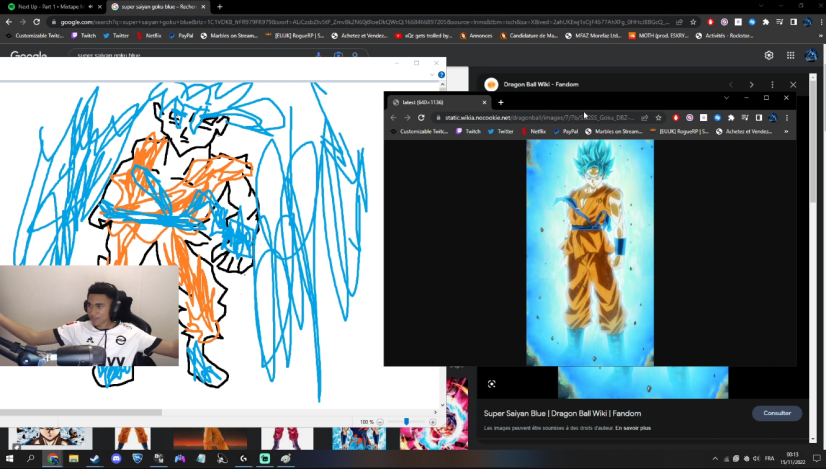This screenshot has height=469, width=826.
Task: Open the side panel icon in the Google window
Action: (793, 22)
